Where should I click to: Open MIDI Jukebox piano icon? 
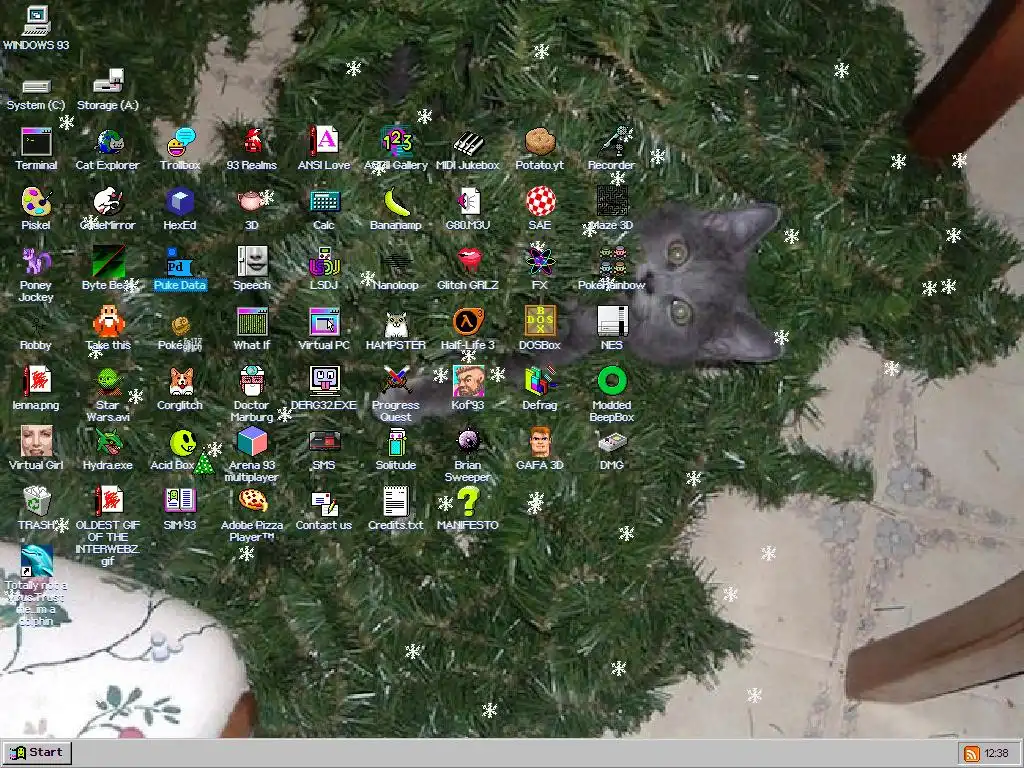click(468, 142)
